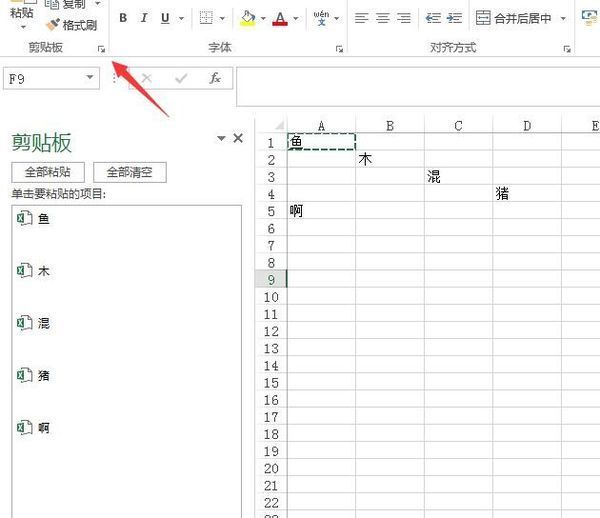This screenshot has width=600, height=518.
Task: Click 格式刷 format painter
Action: (x=71, y=25)
